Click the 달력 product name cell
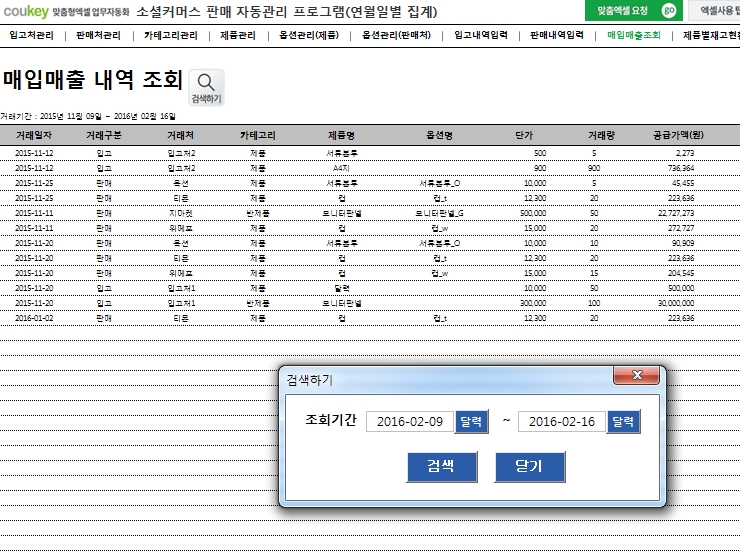 pyautogui.click(x=342, y=288)
